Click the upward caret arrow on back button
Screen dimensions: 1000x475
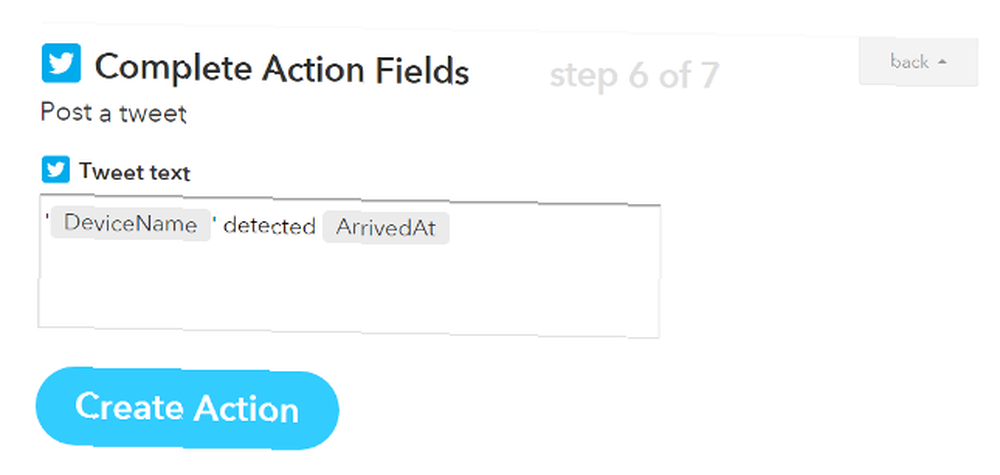(943, 62)
